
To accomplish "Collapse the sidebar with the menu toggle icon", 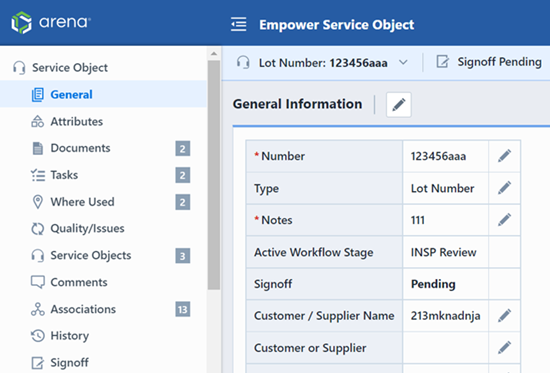I will tap(239, 25).
